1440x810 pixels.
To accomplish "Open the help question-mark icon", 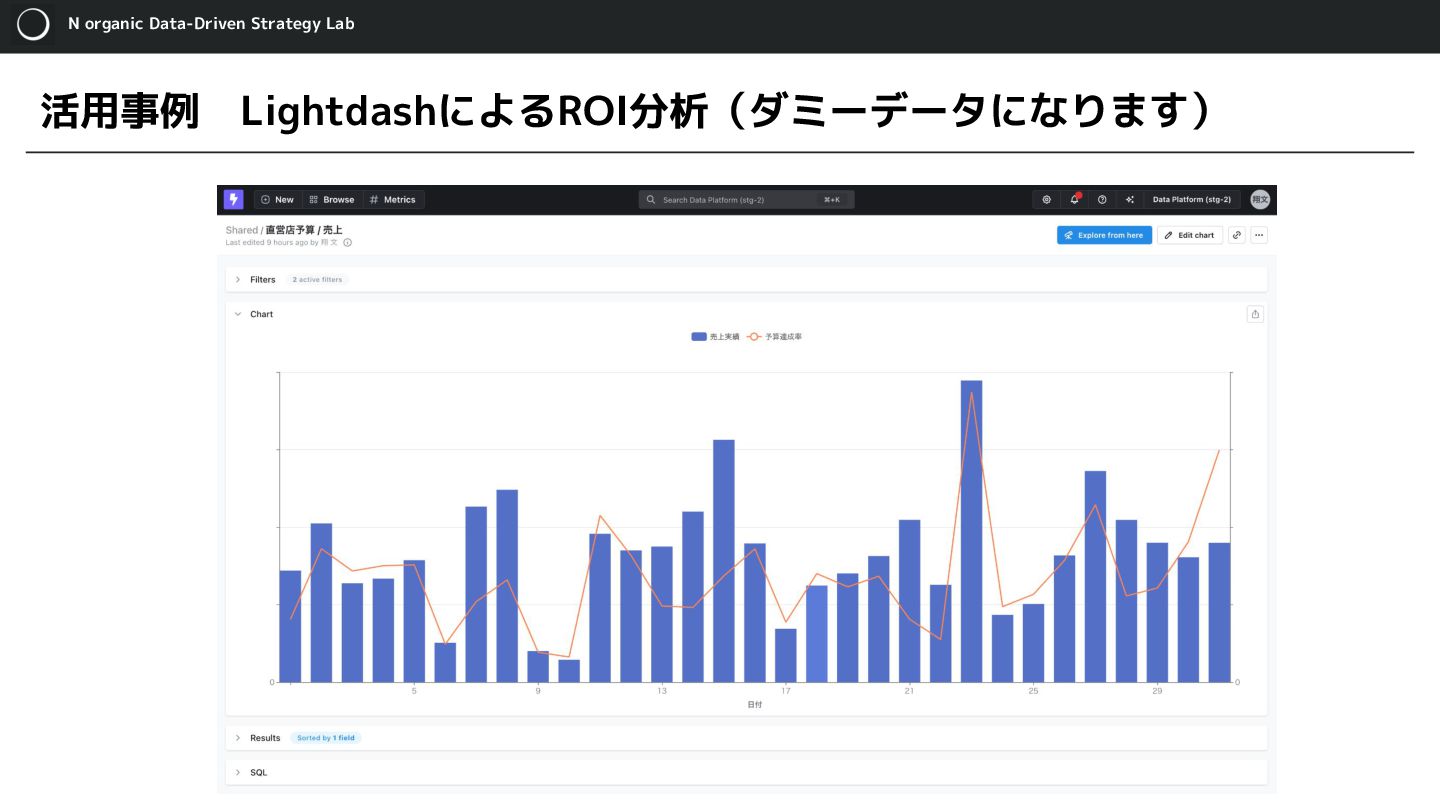I will tap(1102, 200).
